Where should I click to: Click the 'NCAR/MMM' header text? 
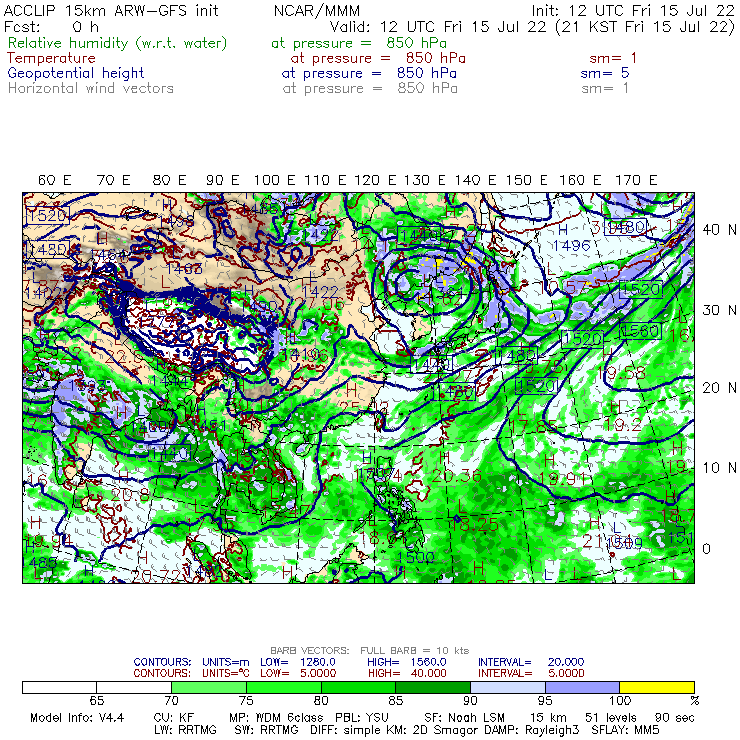[x=317, y=10]
